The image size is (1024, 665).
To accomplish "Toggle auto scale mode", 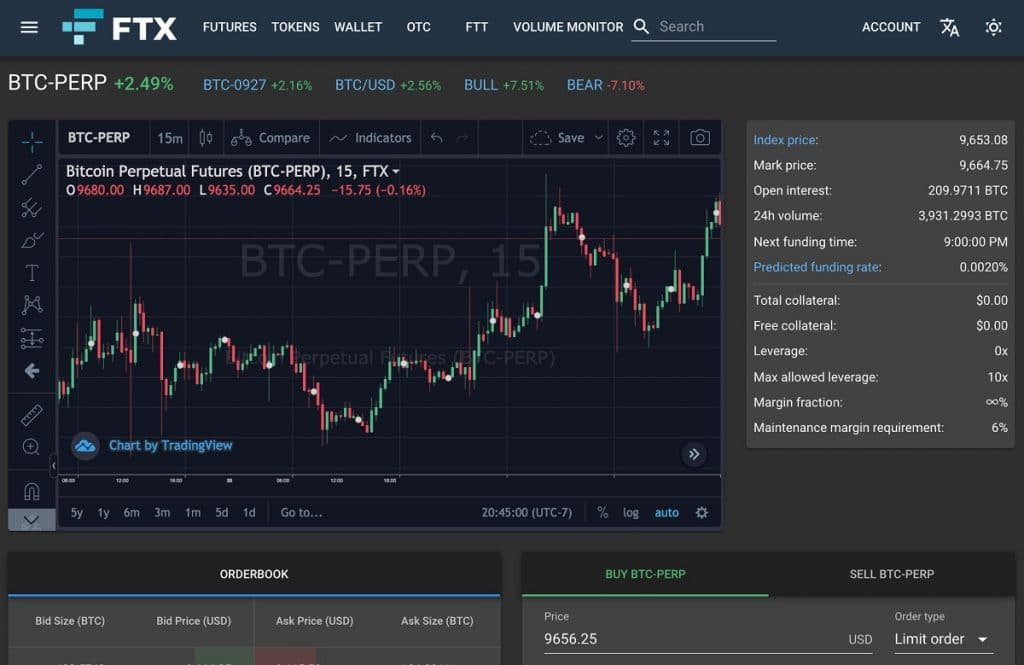I will (x=666, y=513).
